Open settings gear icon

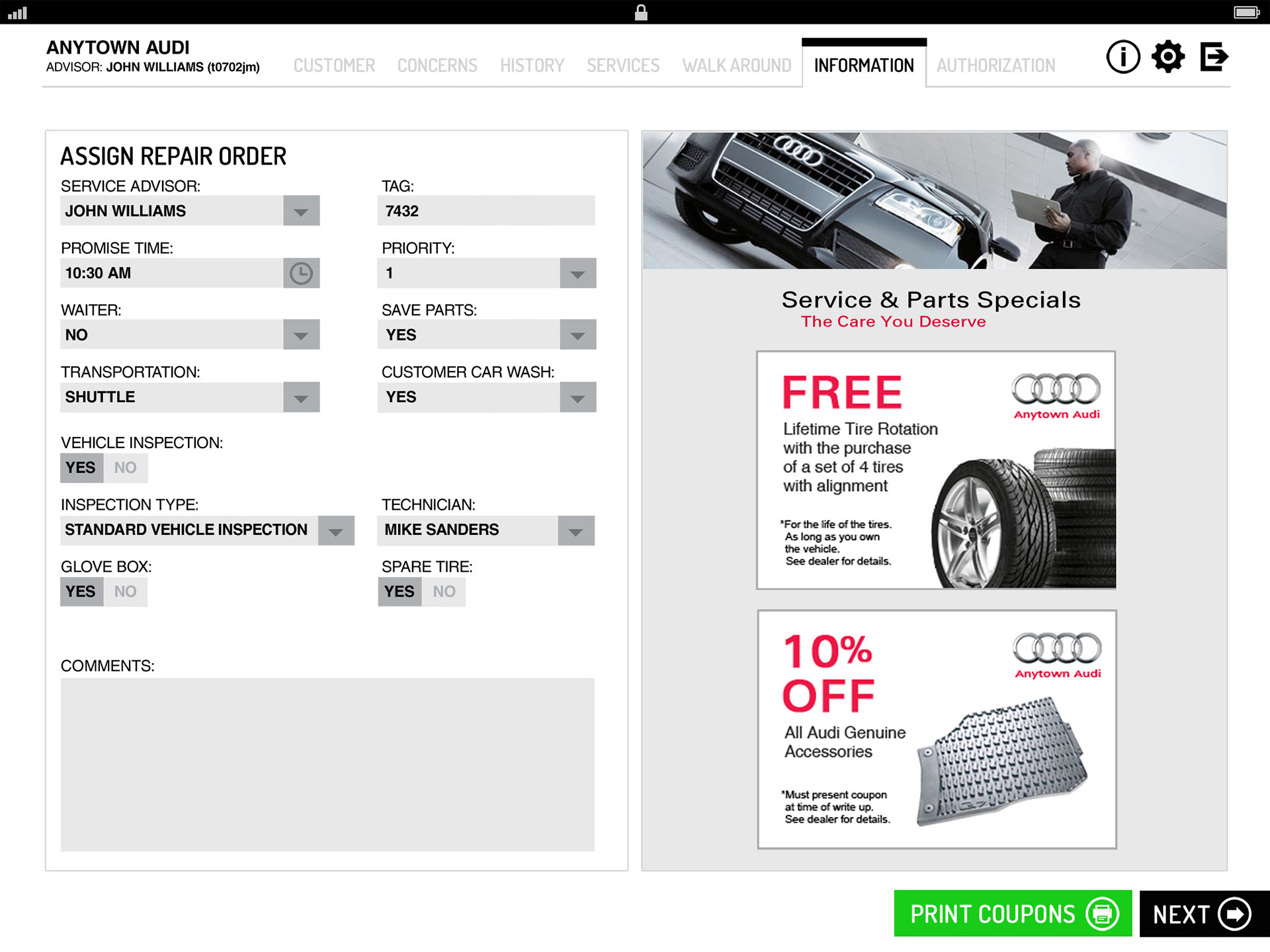(1168, 57)
